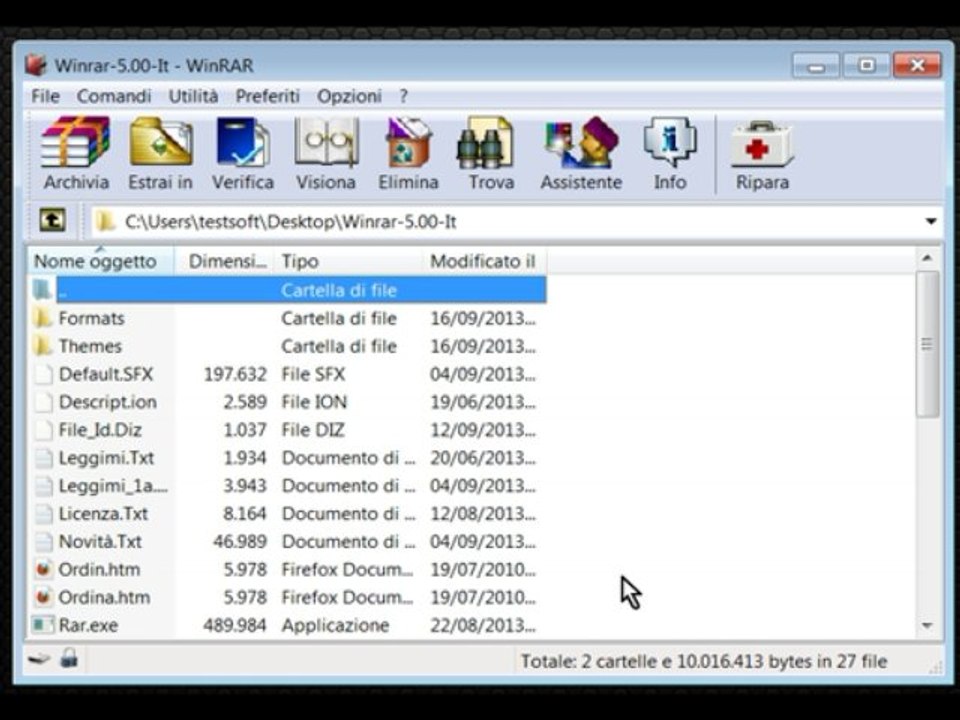This screenshot has width=960, height=720.
Task: Click the Default.SFX file icon
Action: (x=43, y=373)
